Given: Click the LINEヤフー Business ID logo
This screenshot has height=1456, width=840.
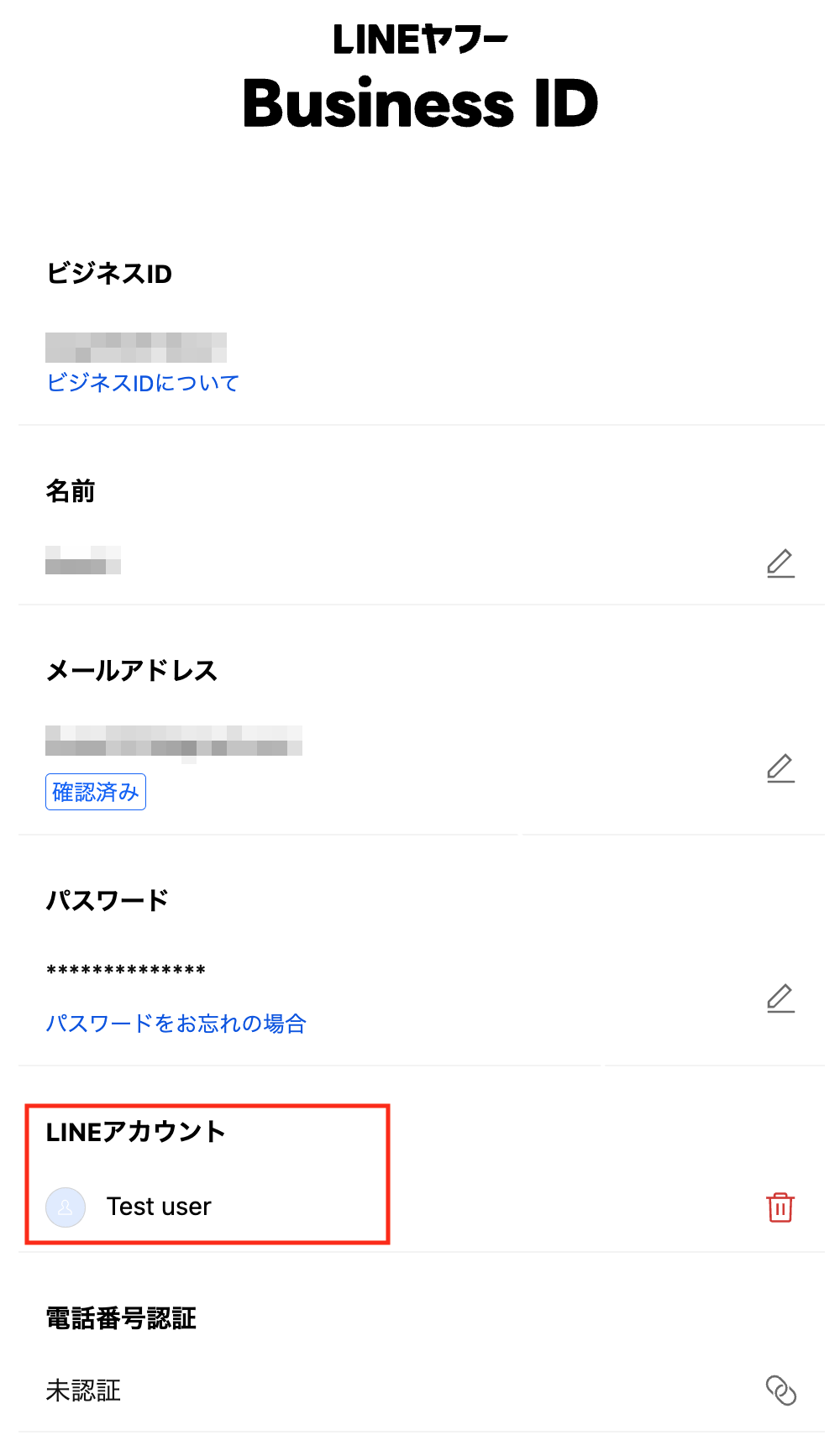Looking at the screenshot, I should point(420,77).
